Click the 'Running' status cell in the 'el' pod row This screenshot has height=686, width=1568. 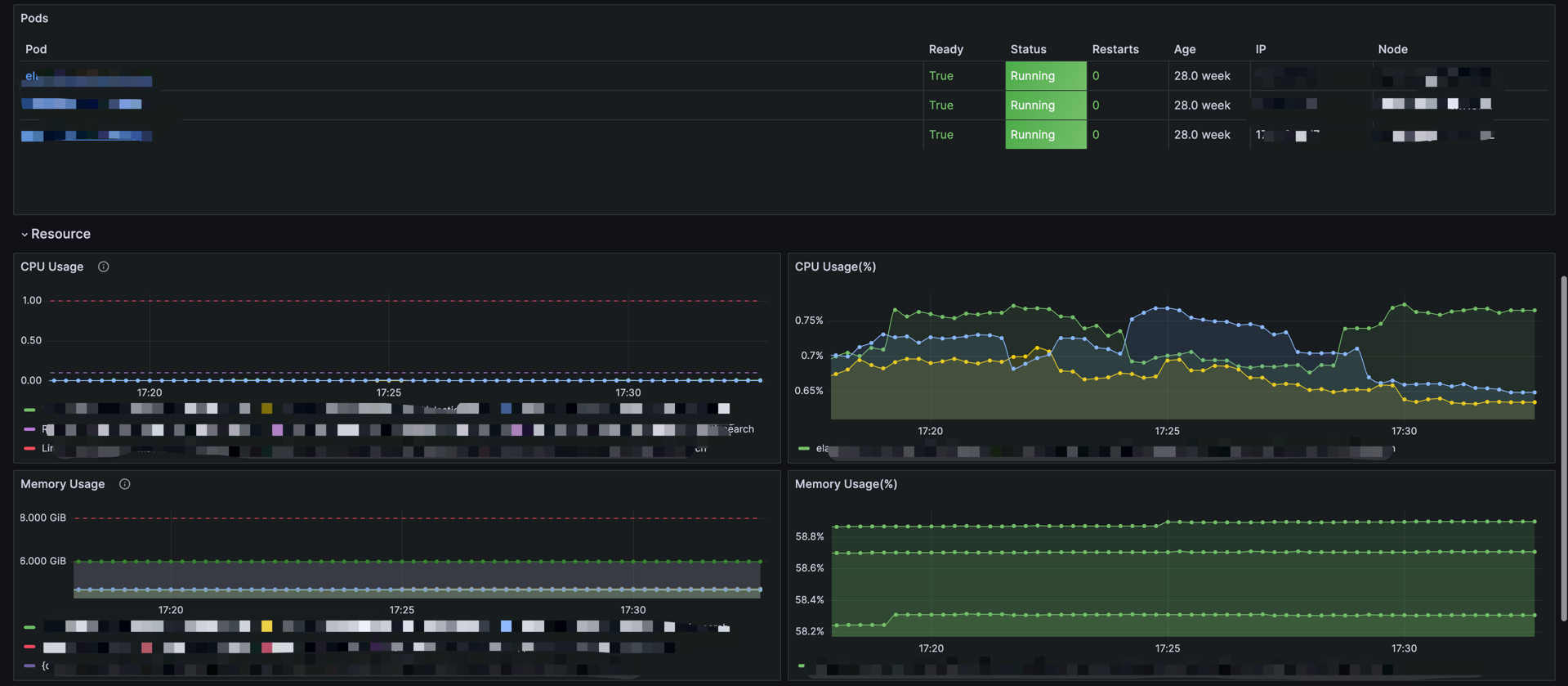(1046, 76)
